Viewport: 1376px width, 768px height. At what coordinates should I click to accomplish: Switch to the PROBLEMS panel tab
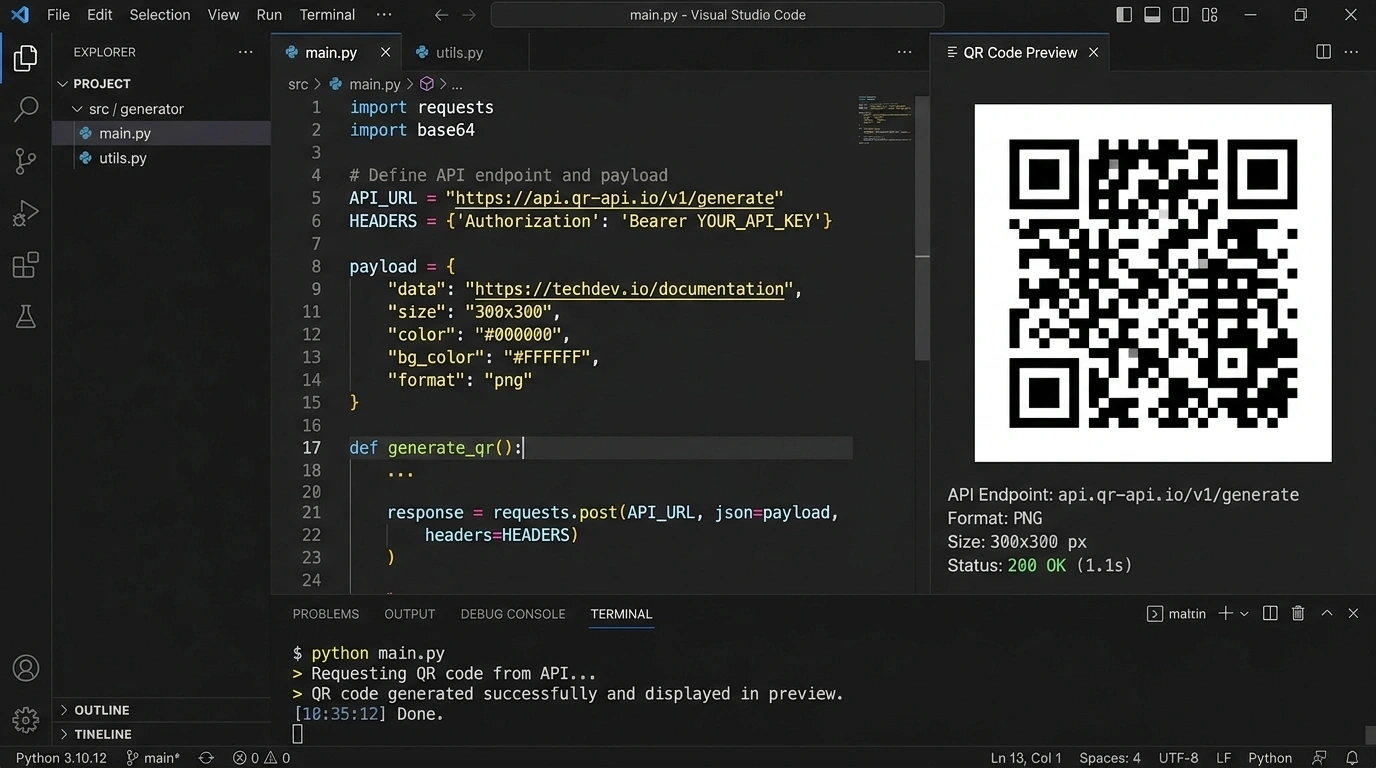tap(325, 614)
